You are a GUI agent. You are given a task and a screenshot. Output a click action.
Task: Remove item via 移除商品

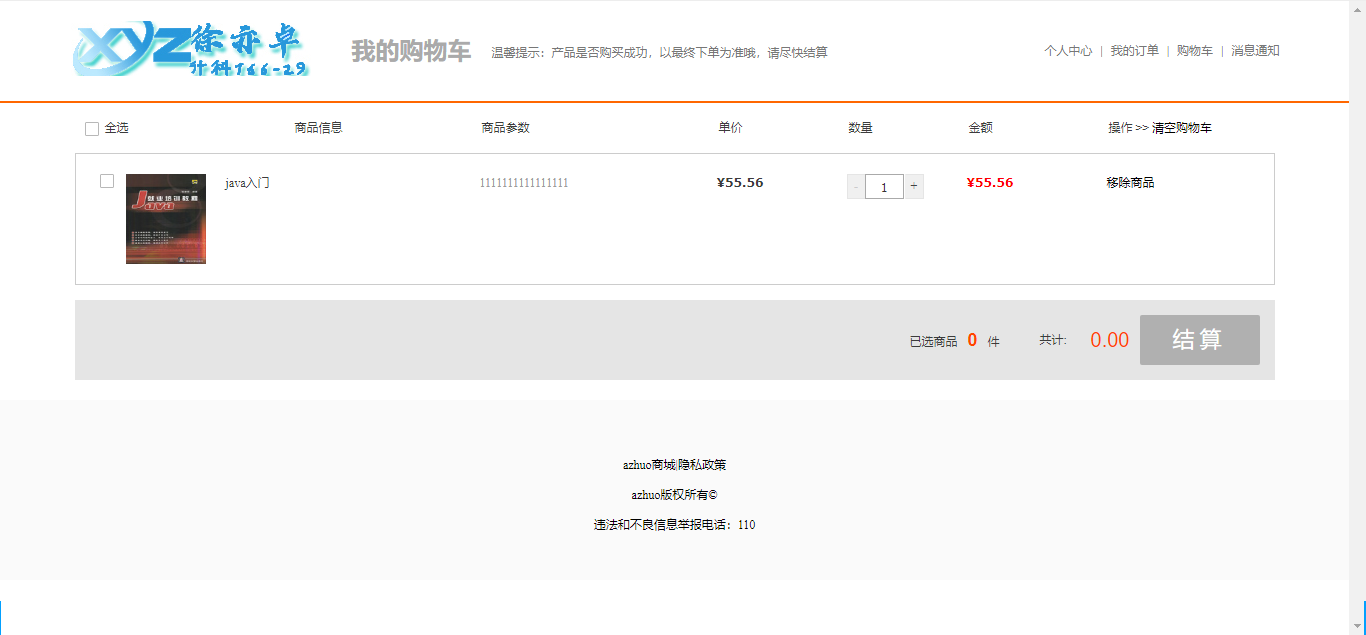click(1130, 183)
